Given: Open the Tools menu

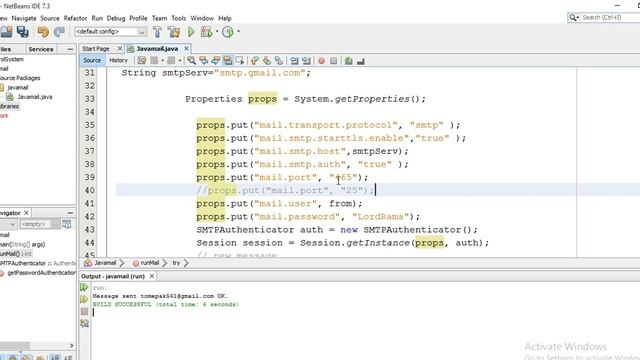Looking at the screenshot, I should (x=179, y=18).
